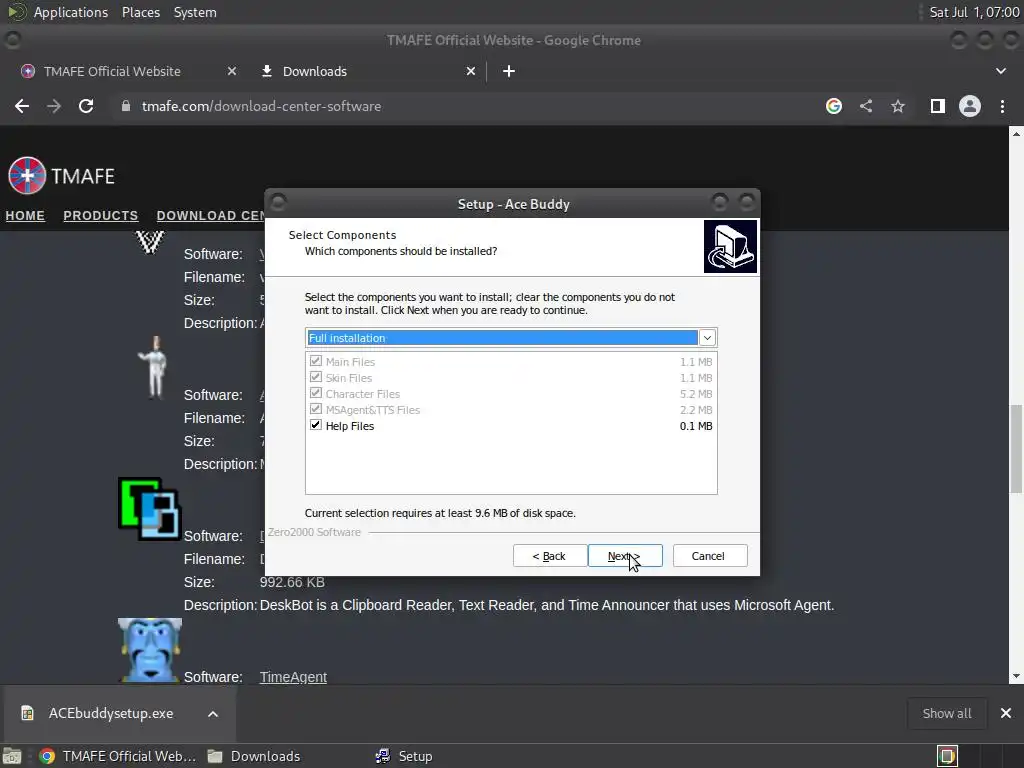Open the Chrome profile avatar
This screenshot has width=1024, height=768.
click(x=970, y=106)
